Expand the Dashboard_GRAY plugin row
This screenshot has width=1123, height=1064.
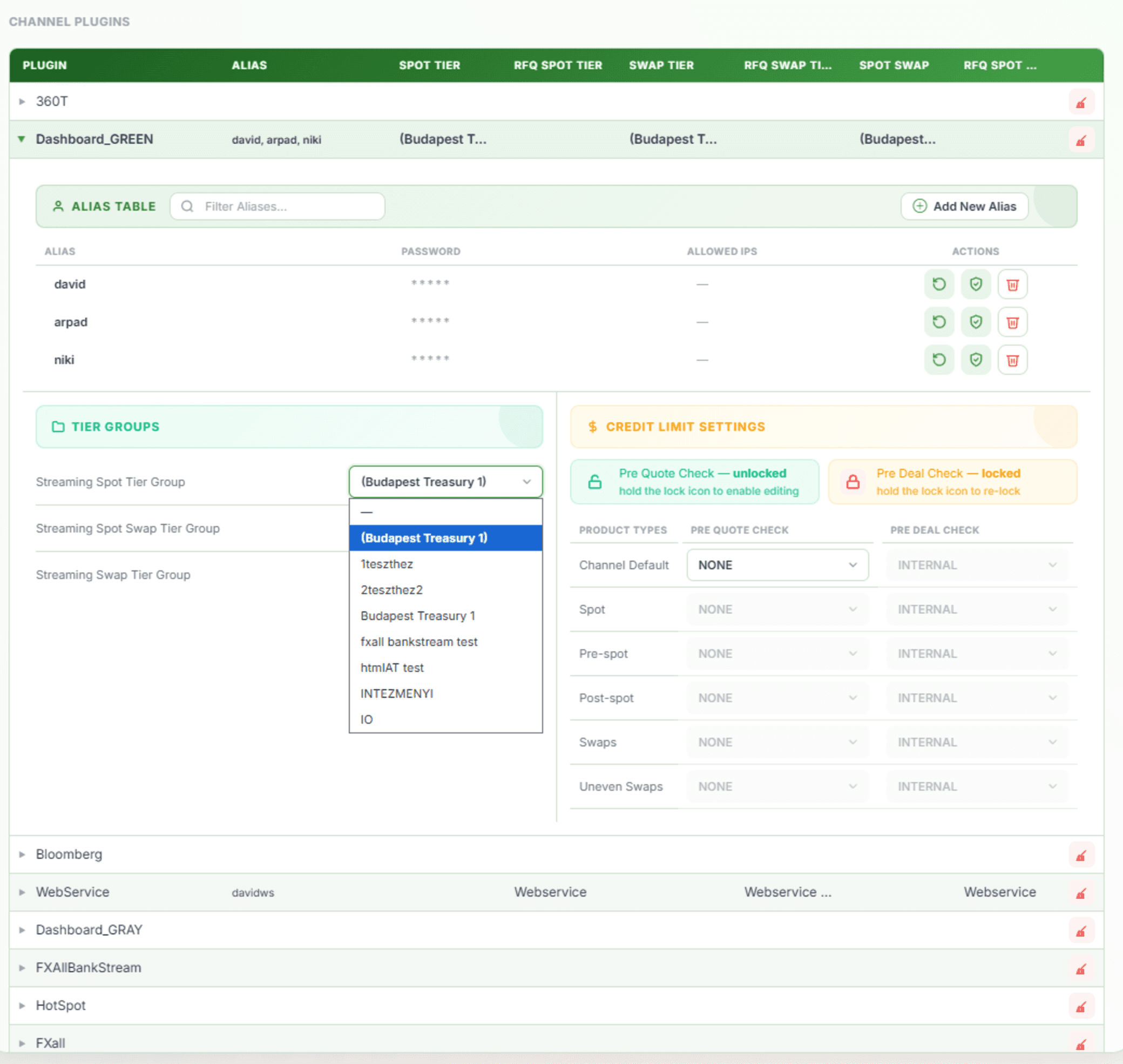[x=22, y=930]
